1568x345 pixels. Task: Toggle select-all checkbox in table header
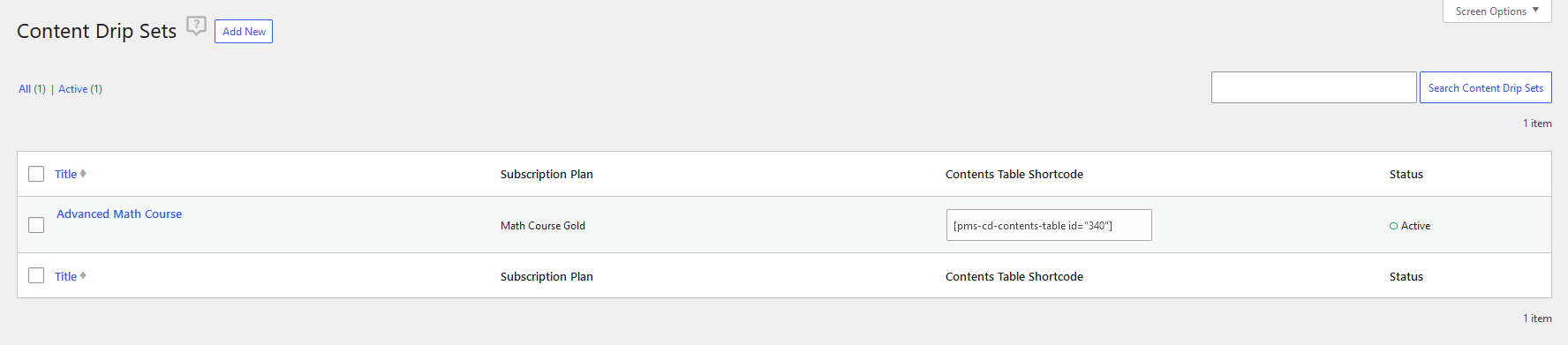tap(36, 174)
